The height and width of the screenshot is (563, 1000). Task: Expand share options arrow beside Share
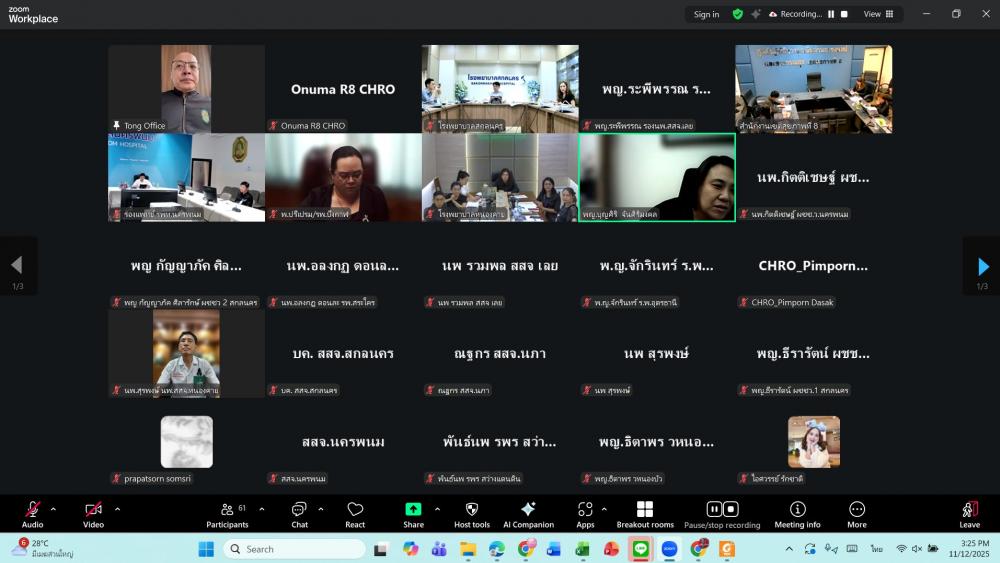click(437, 509)
